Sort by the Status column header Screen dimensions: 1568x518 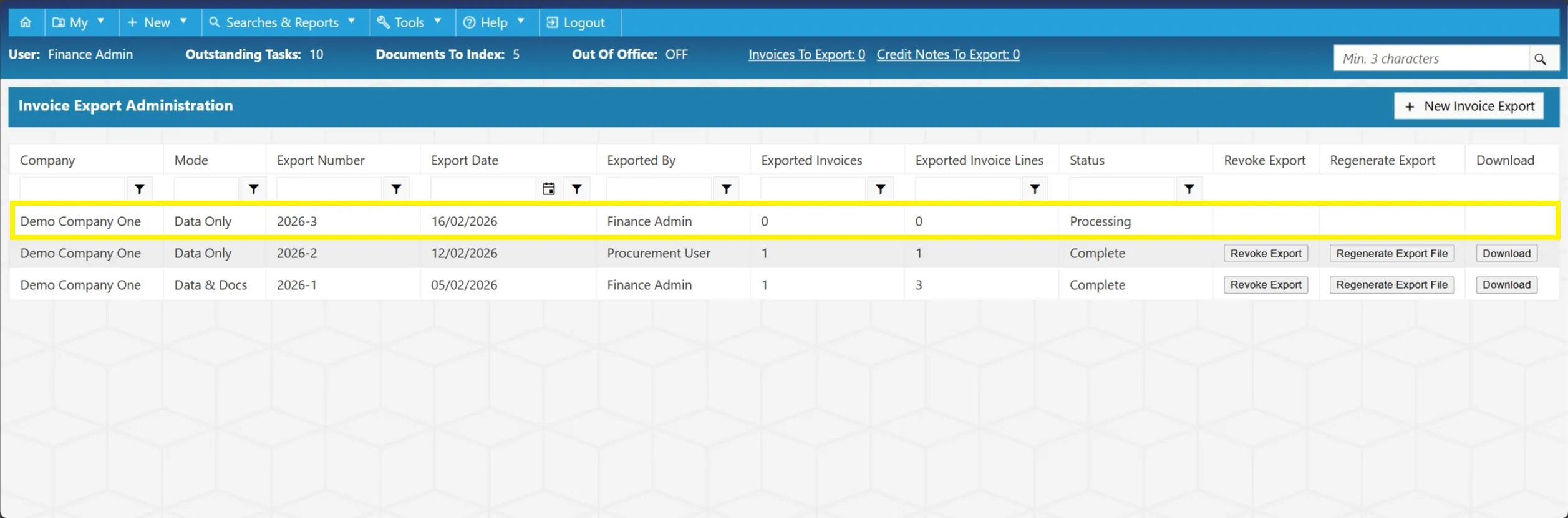point(1087,160)
